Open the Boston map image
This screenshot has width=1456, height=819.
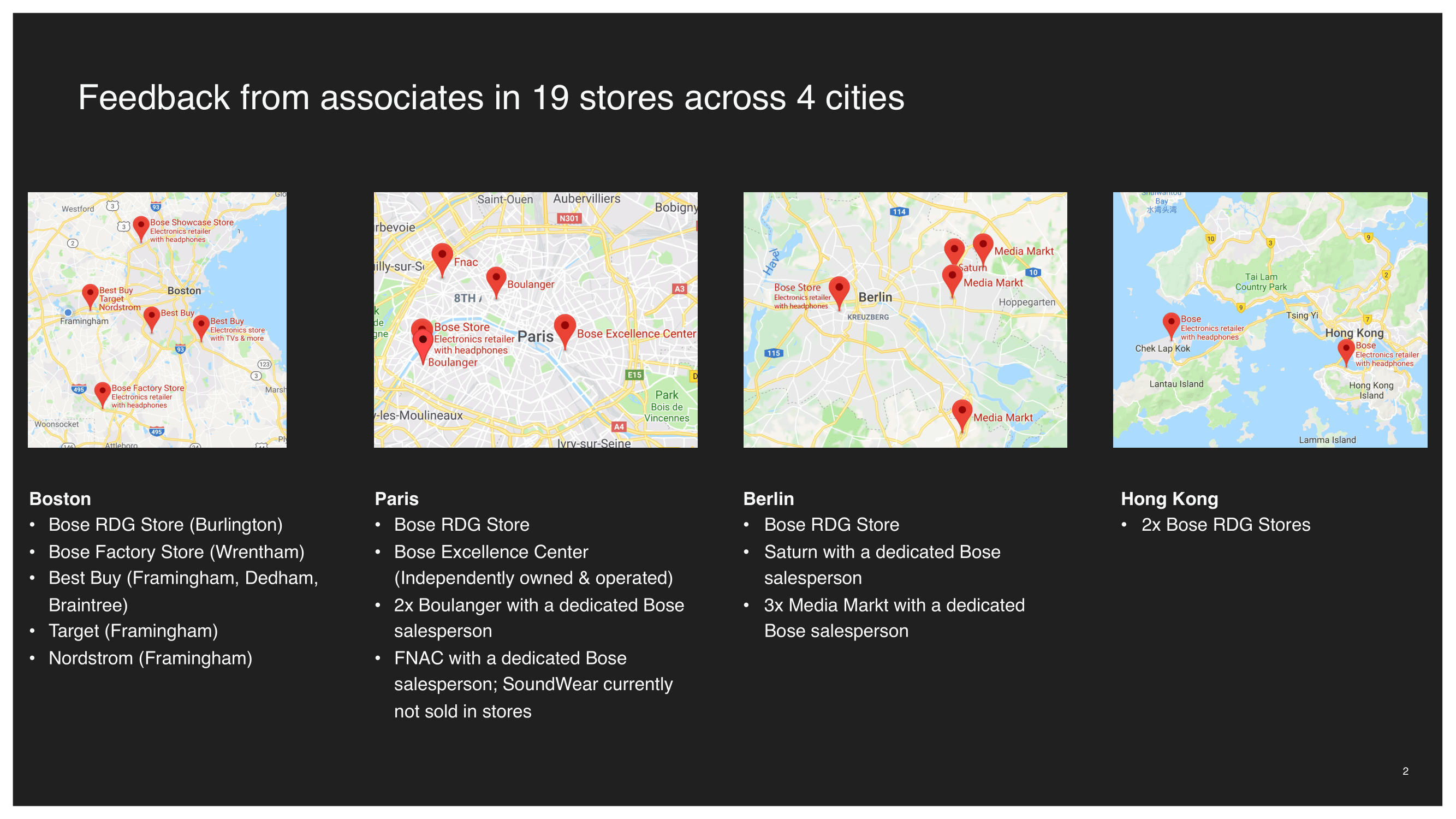coord(157,320)
